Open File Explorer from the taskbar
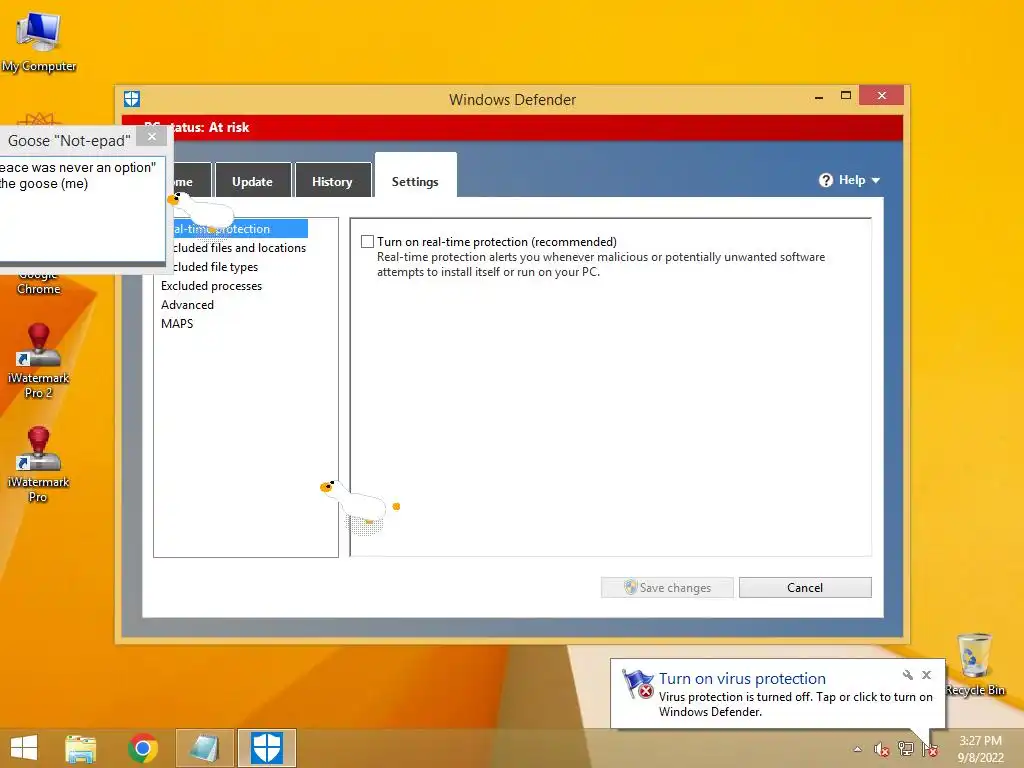The image size is (1024, 768). tap(81, 748)
